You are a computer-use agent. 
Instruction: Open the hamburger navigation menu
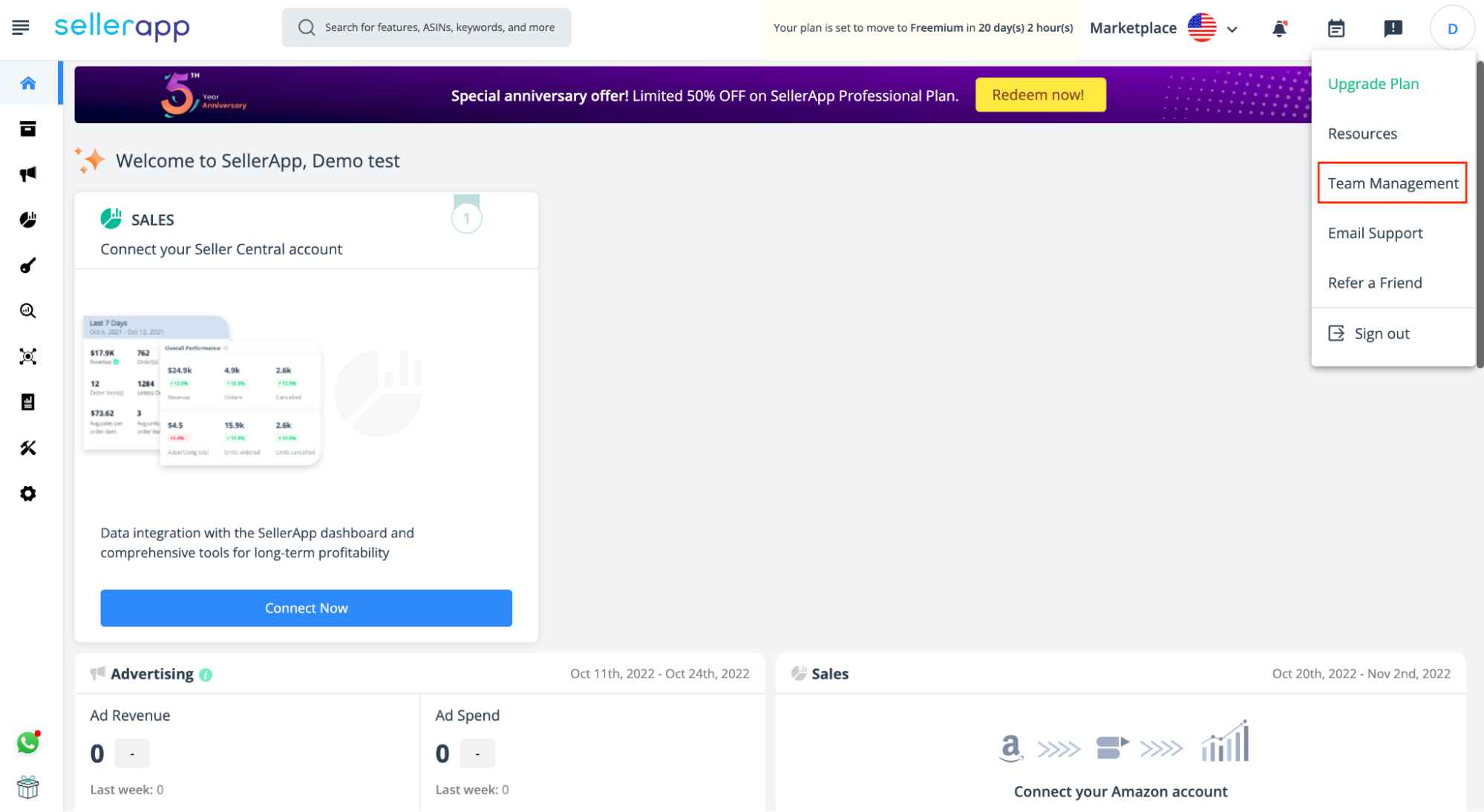pos(21,27)
